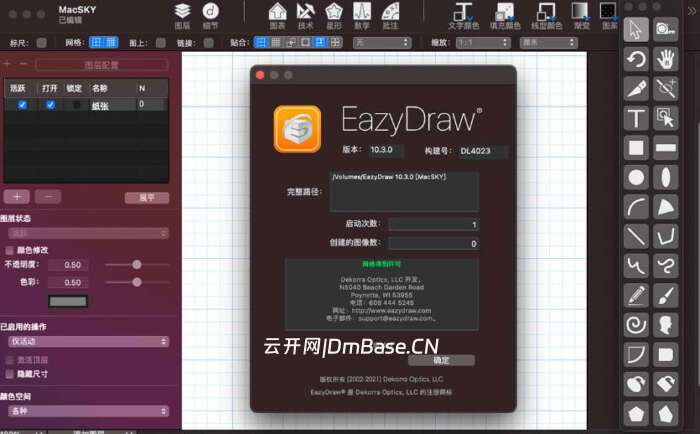Open the 文字颜色 (Text Color) picker
The width and height of the screenshot is (700, 434).
(463, 16)
